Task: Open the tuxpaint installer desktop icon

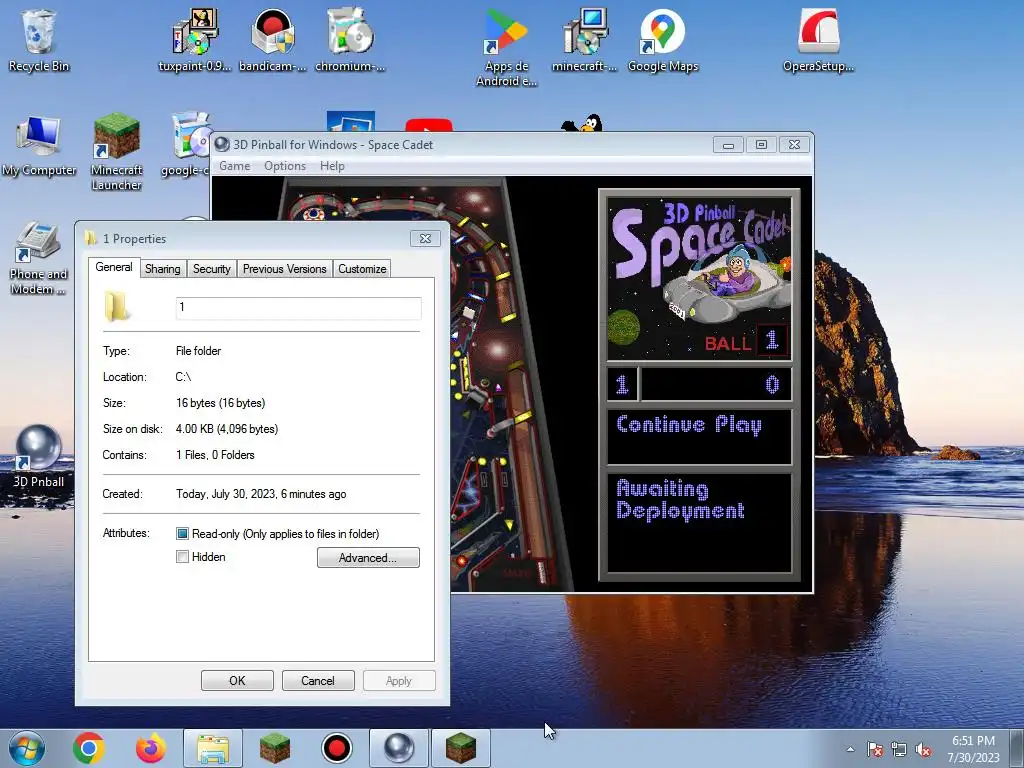Action: coord(195,40)
